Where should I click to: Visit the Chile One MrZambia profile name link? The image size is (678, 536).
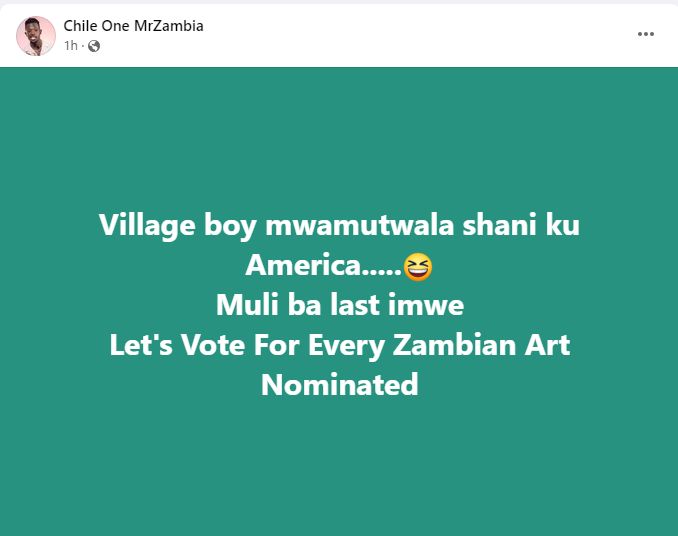click(133, 26)
